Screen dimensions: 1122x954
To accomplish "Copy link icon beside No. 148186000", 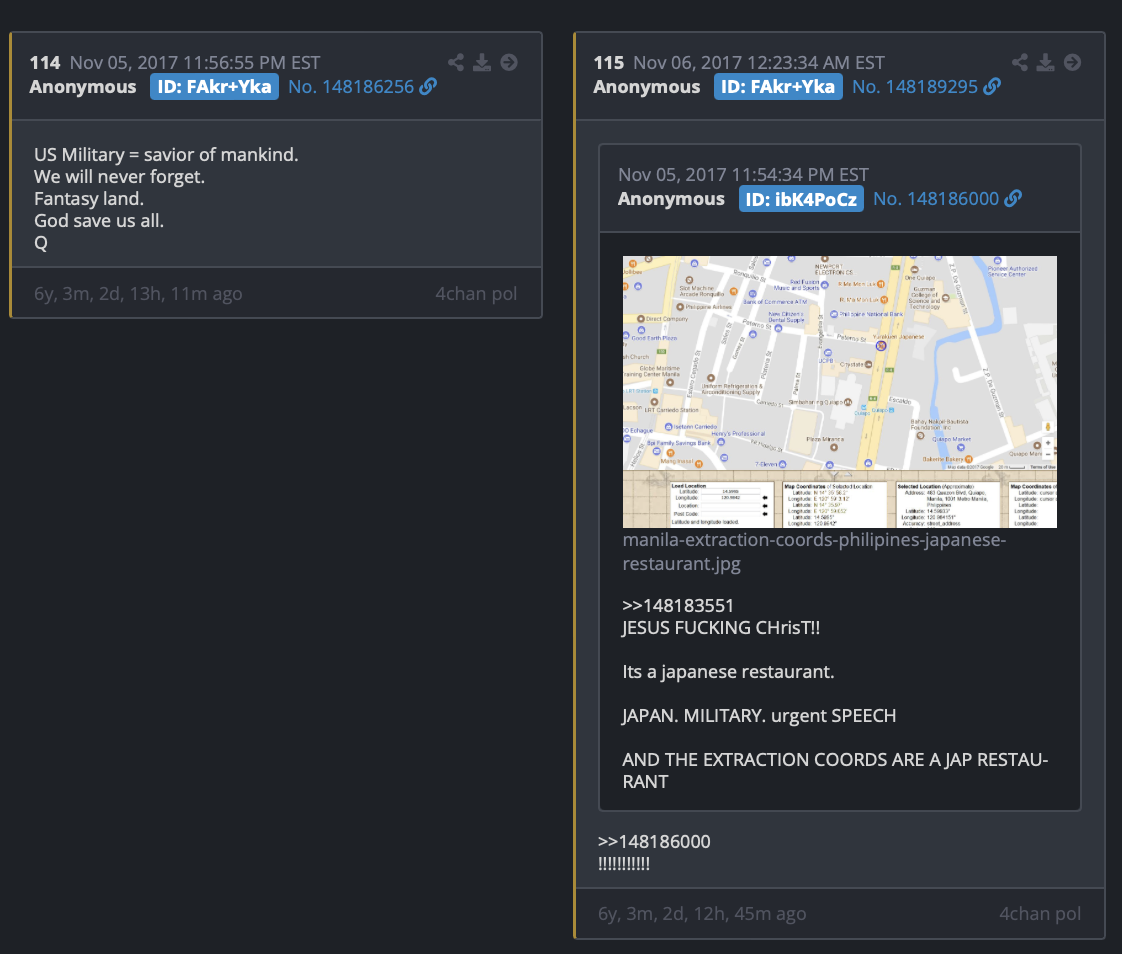I will 1013,199.
